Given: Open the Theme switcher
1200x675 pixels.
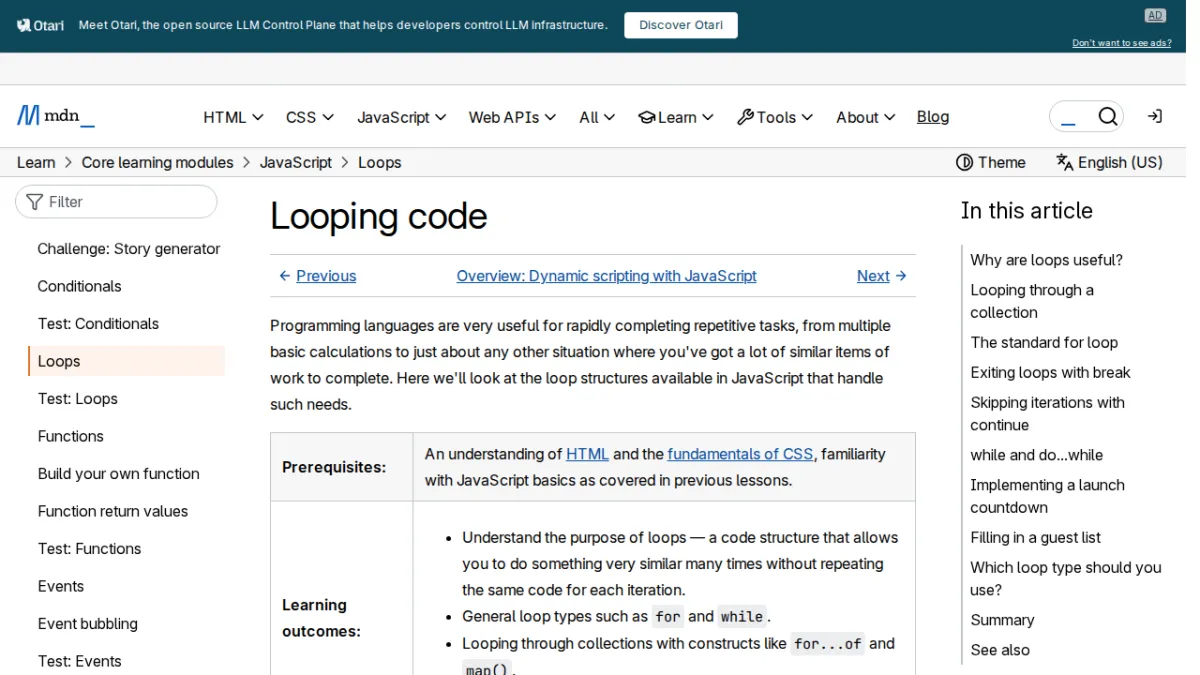Looking at the screenshot, I should click(x=991, y=162).
